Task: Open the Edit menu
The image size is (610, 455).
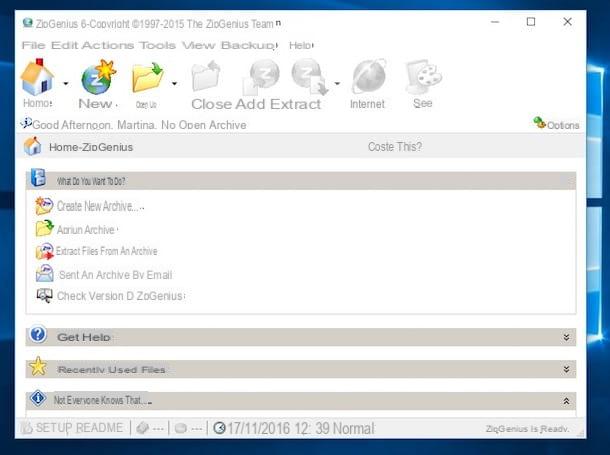Action: (65, 46)
